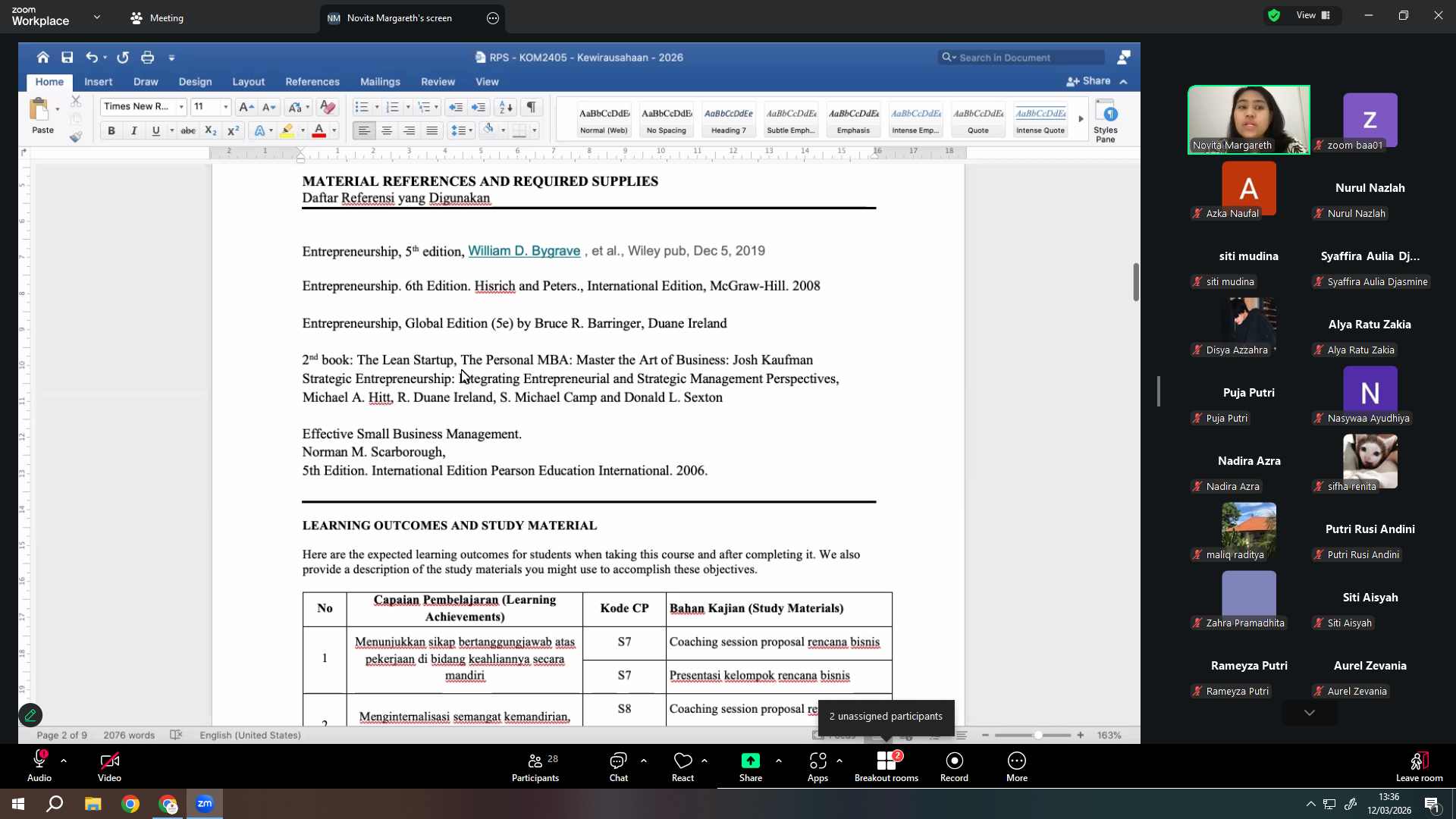Open Breakout rooms
The image size is (1456, 819).
(886, 767)
